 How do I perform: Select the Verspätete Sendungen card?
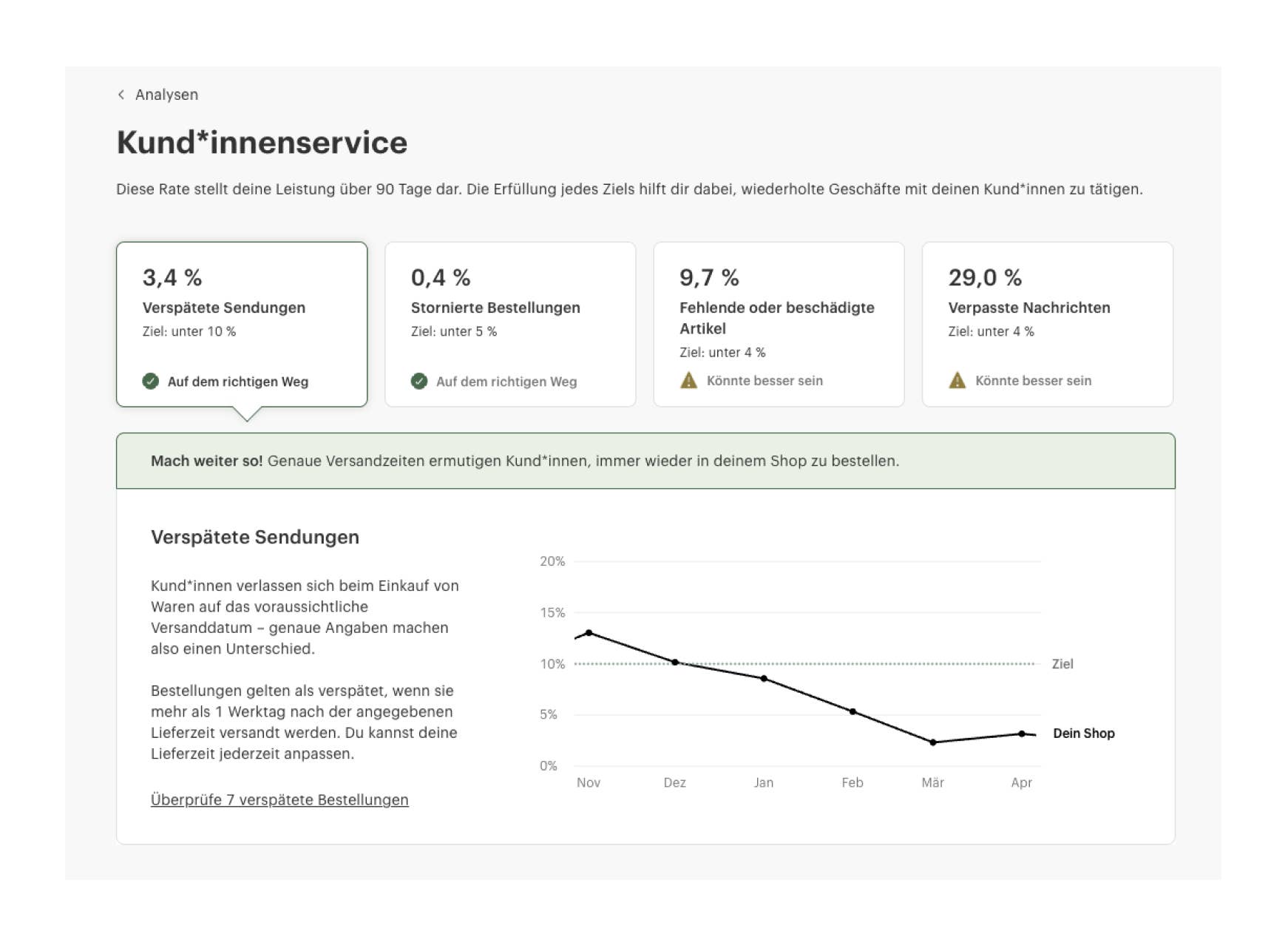click(x=242, y=324)
